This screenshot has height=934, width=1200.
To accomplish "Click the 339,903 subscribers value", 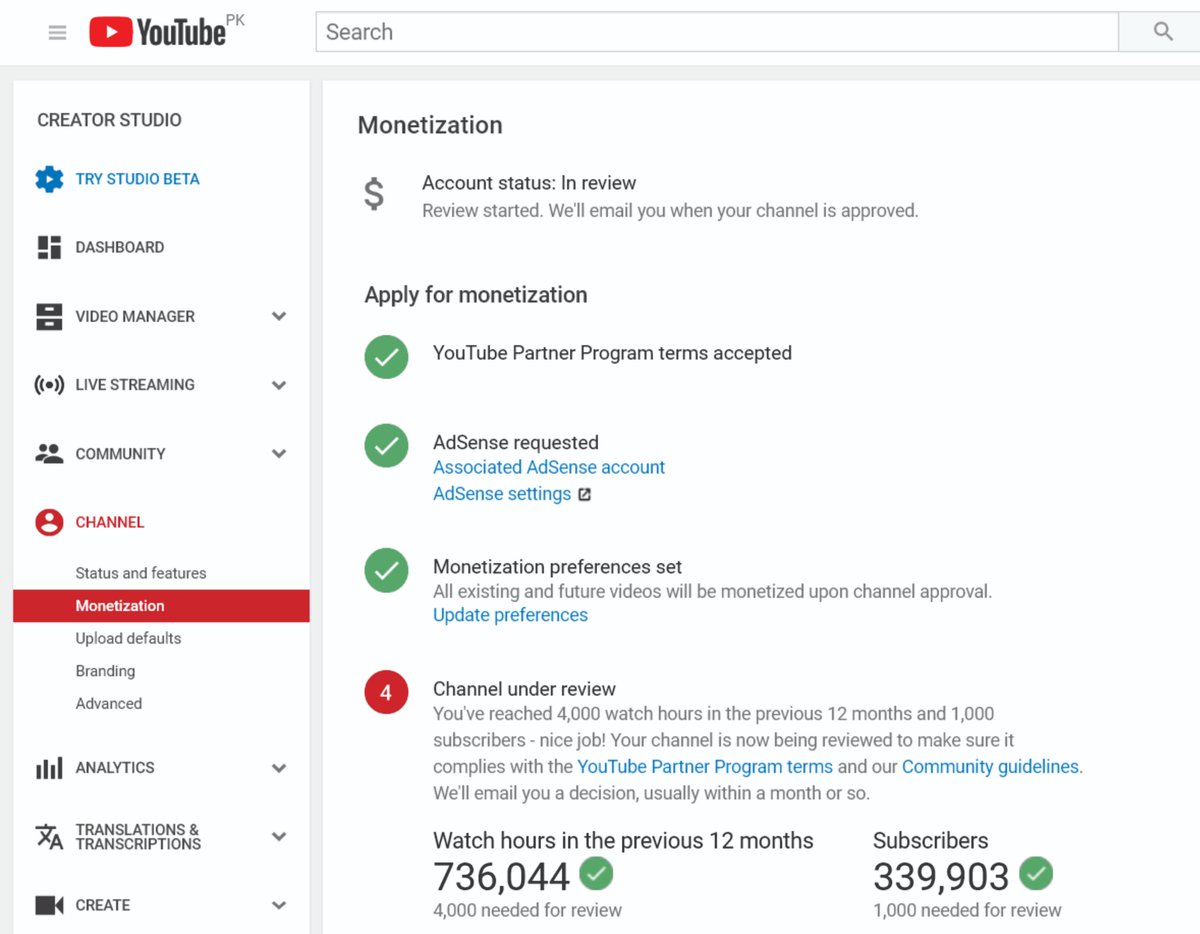I will coord(941,877).
